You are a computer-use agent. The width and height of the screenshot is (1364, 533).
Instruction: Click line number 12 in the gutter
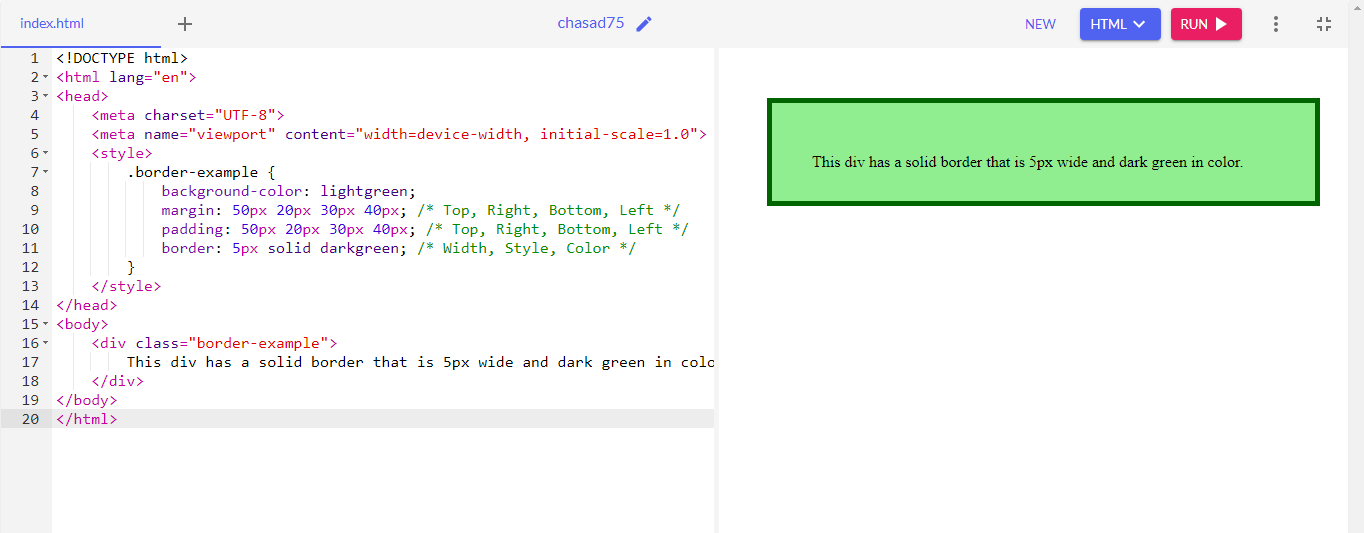click(x=30, y=267)
